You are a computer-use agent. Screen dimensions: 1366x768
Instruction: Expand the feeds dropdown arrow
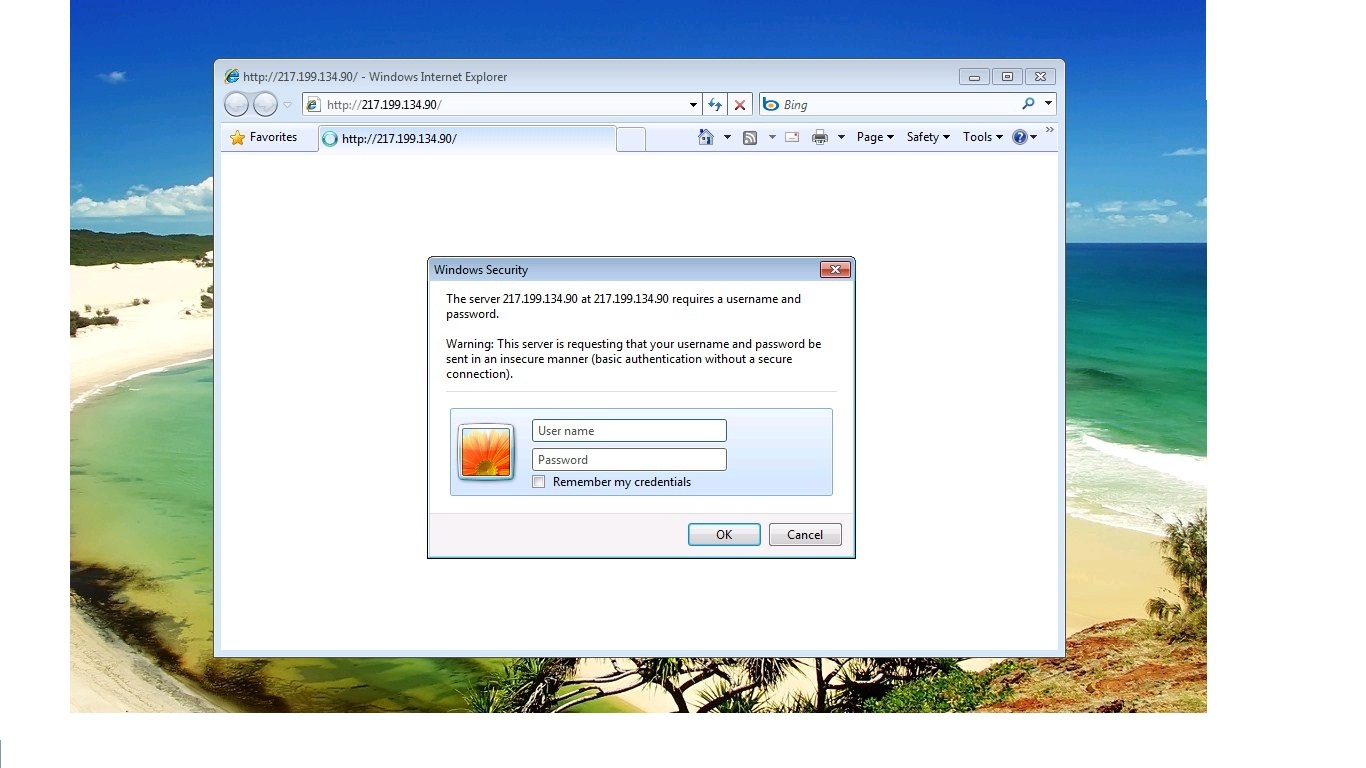tap(772, 137)
